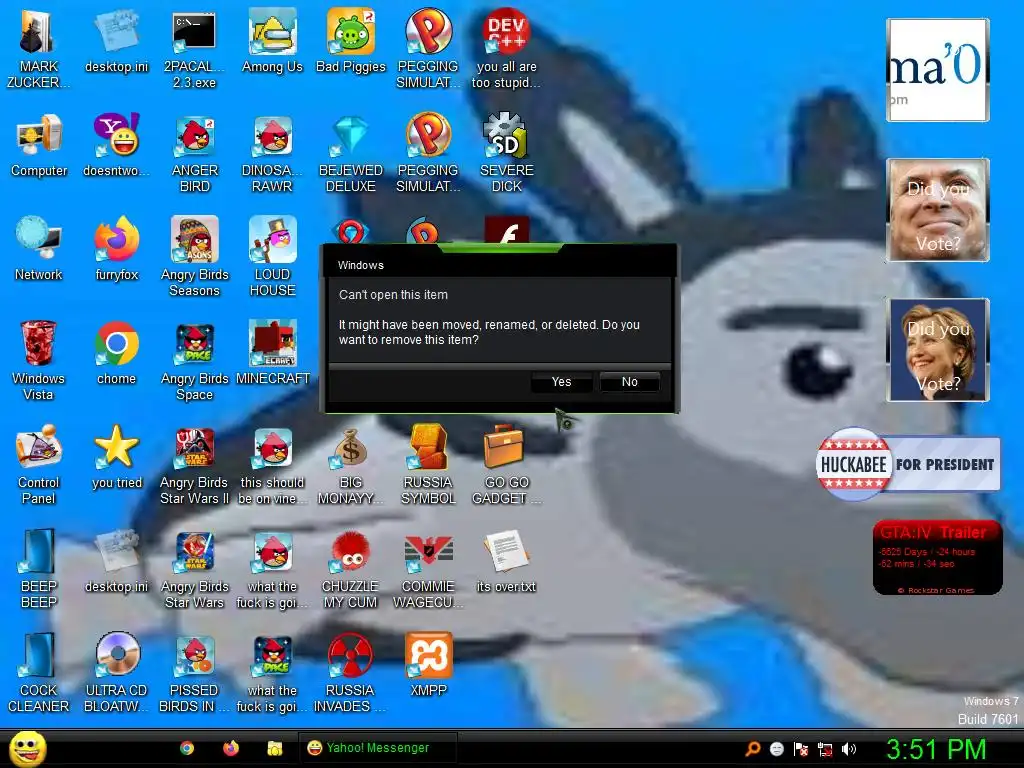Select the LOUD HOUSE desktop icon
Viewport: 1024px width, 768px height.
pyautogui.click(x=272, y=257)
